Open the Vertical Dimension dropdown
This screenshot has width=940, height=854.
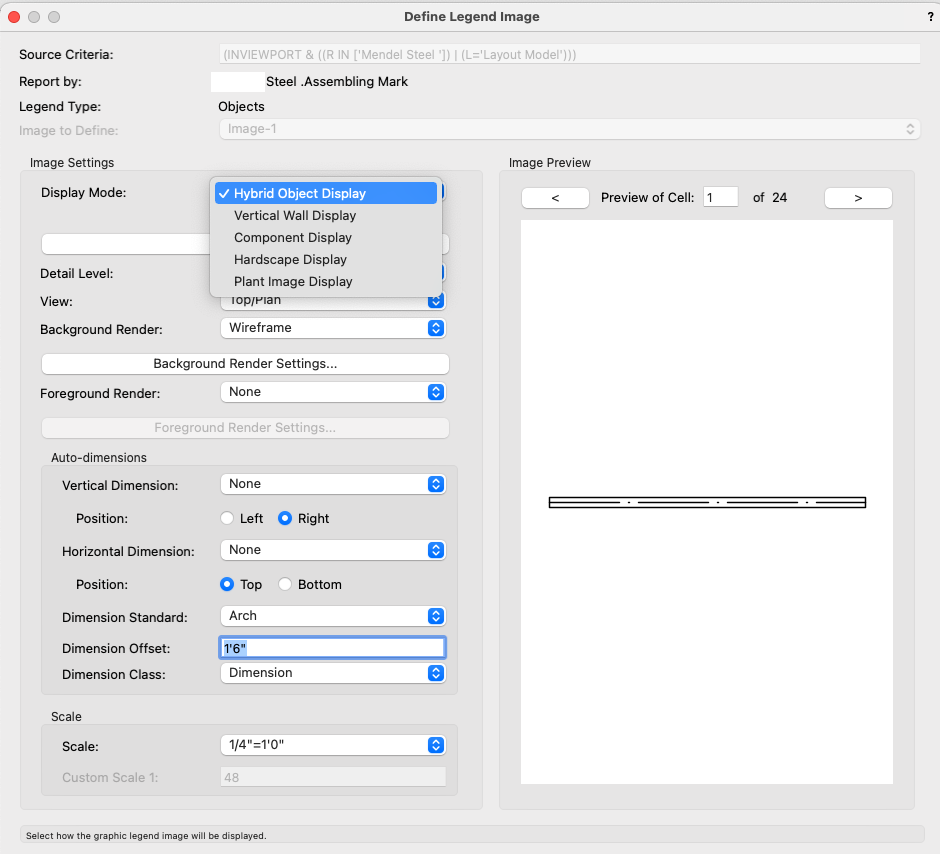pos(332,484)
